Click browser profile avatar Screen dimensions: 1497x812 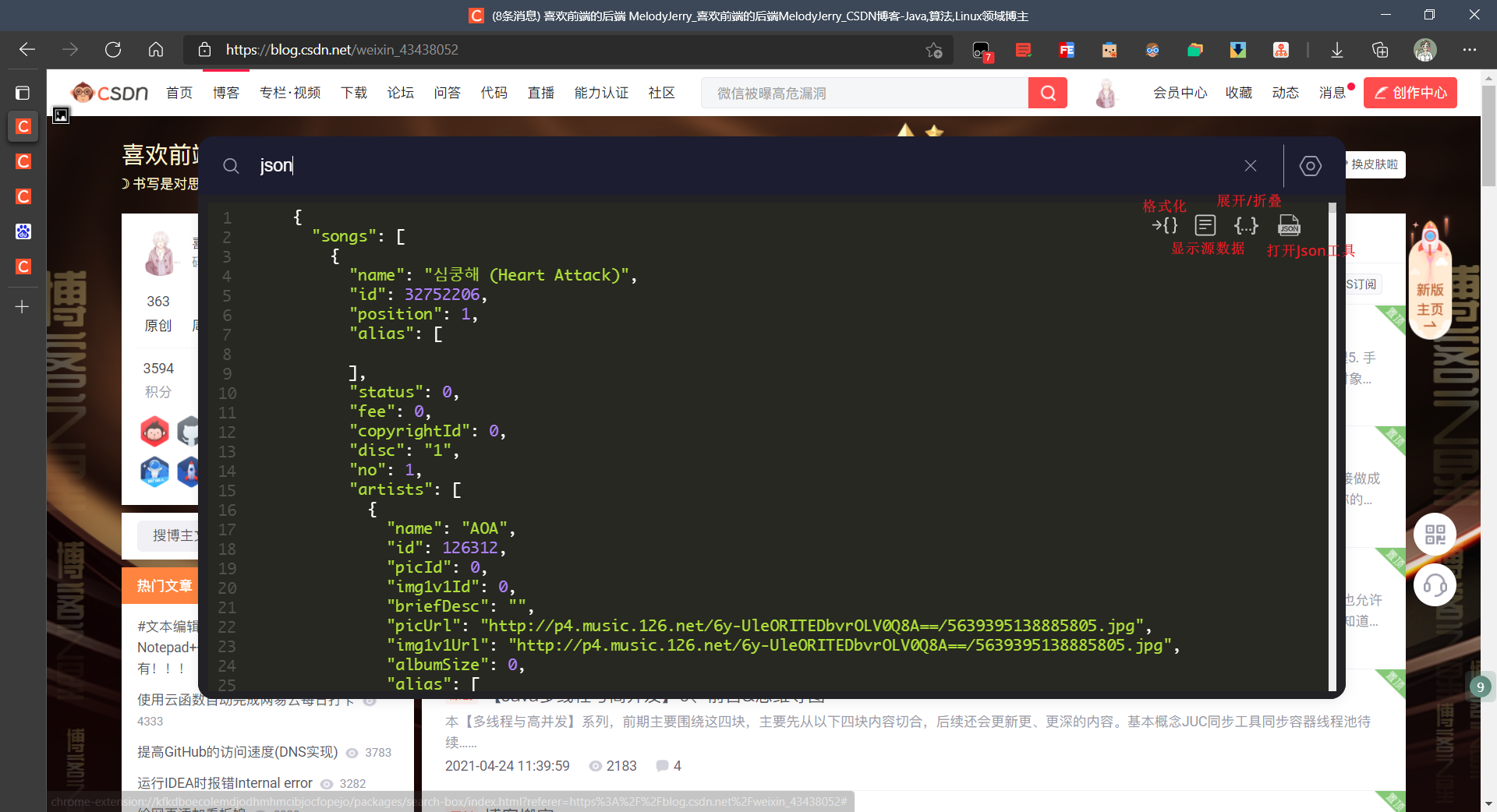[1425, 50]
